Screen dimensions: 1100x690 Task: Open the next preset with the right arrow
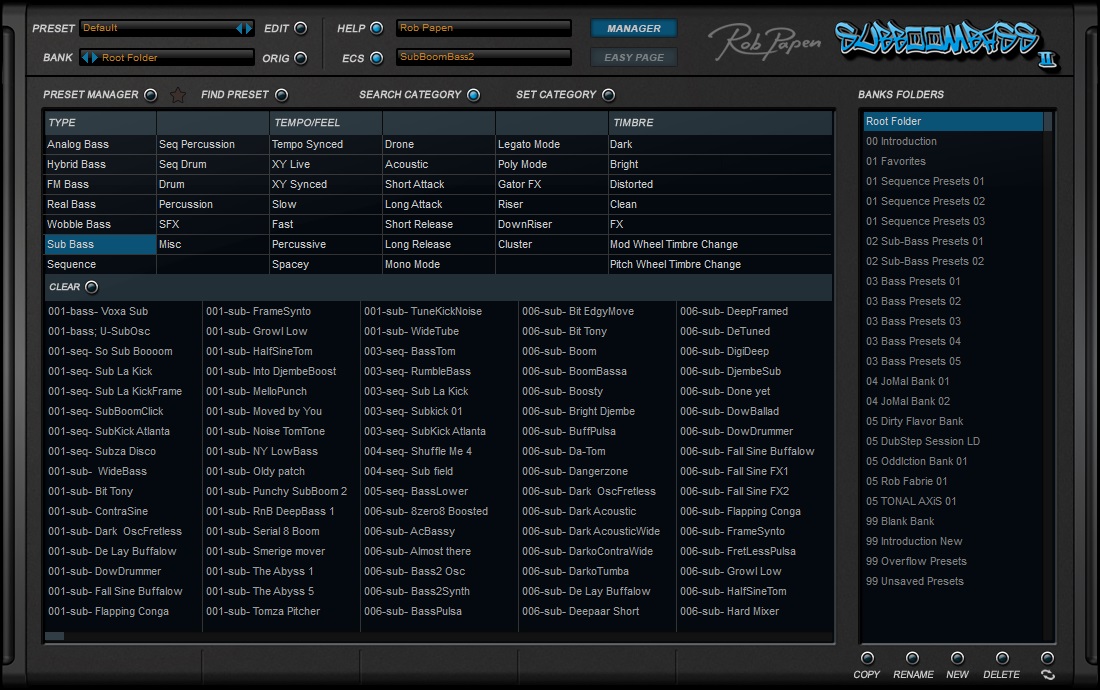(249, 28)
